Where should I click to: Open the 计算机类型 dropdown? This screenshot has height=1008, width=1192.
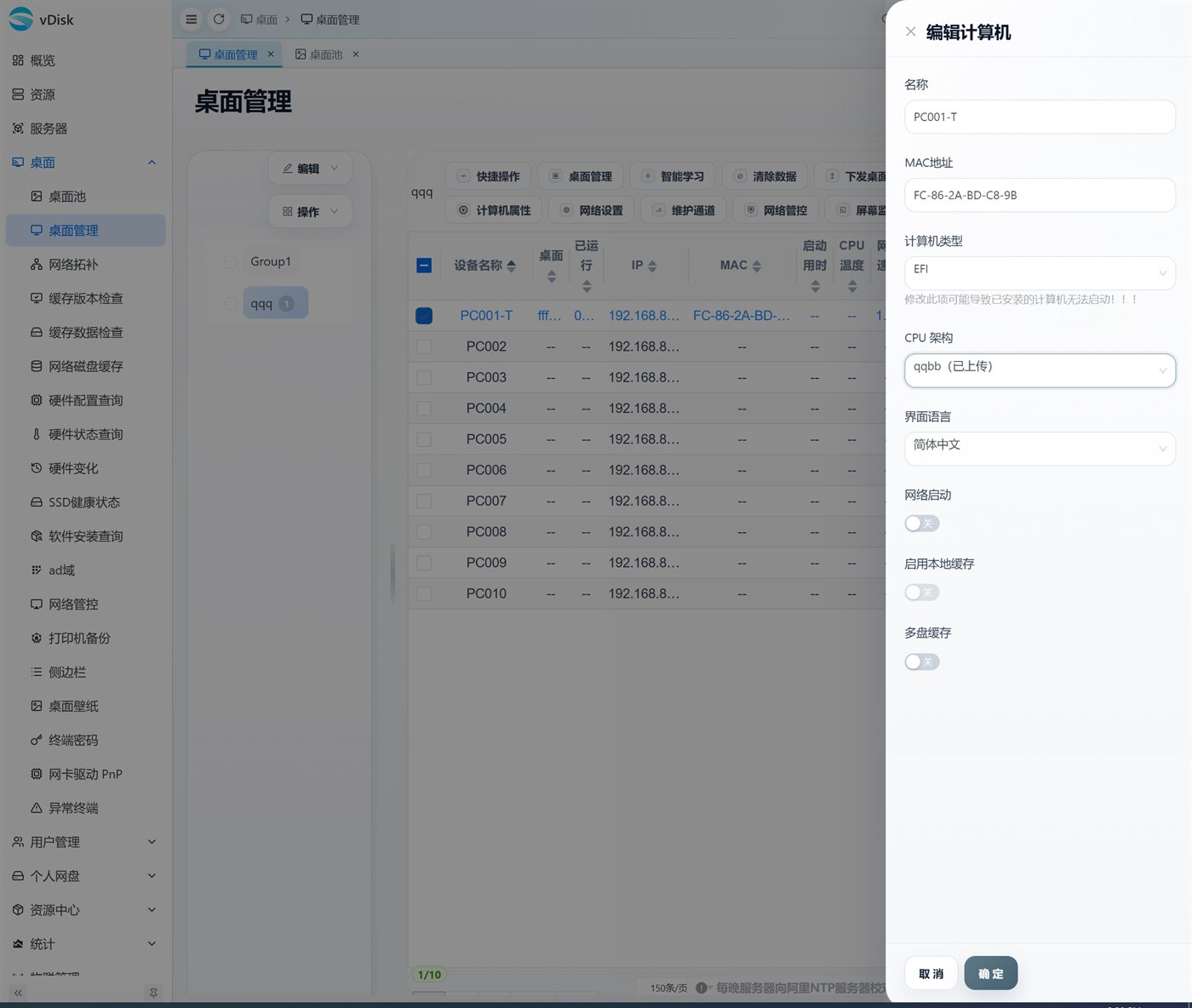click(1040, 273)
